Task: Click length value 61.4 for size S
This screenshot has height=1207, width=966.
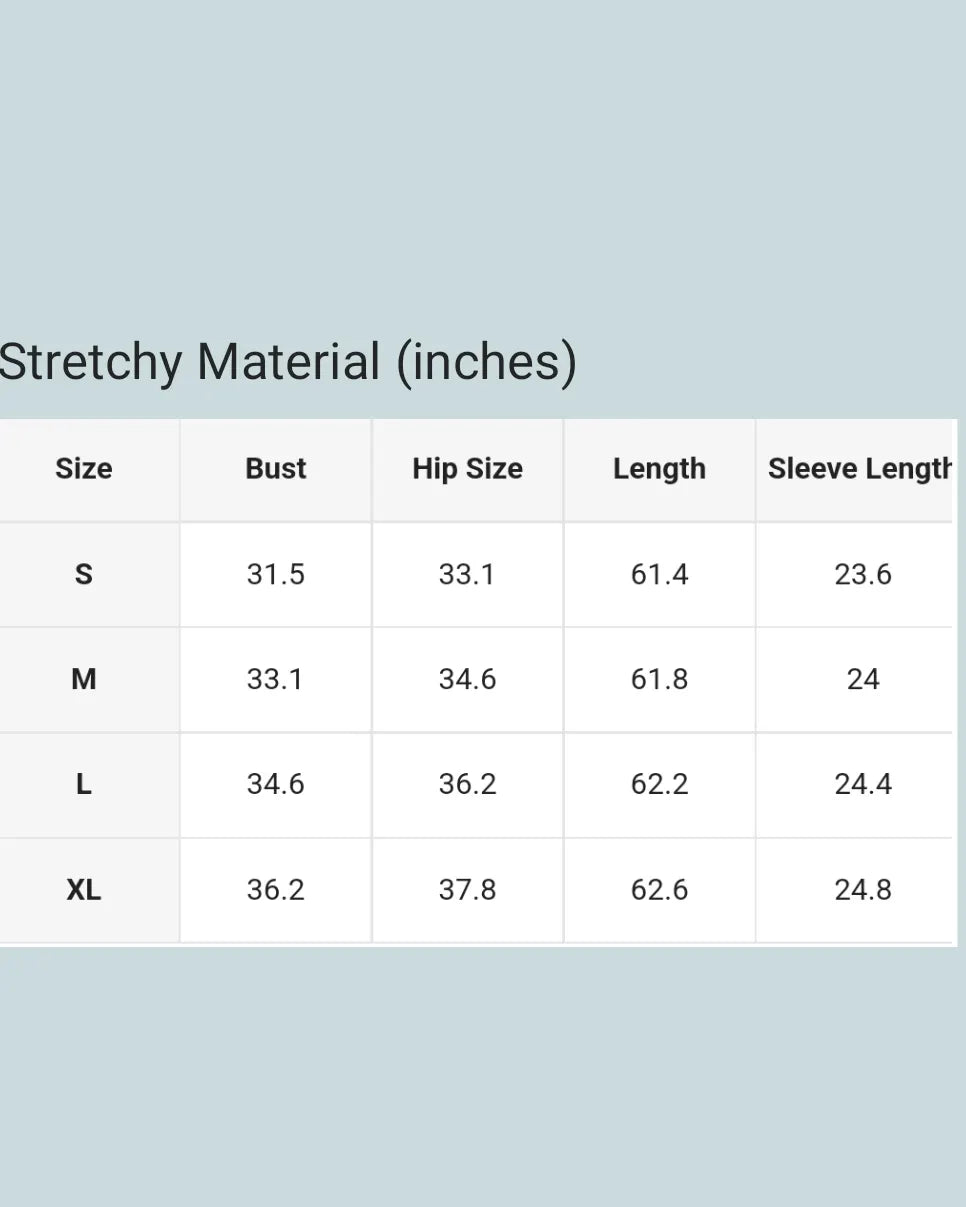Action: point(660,575)
